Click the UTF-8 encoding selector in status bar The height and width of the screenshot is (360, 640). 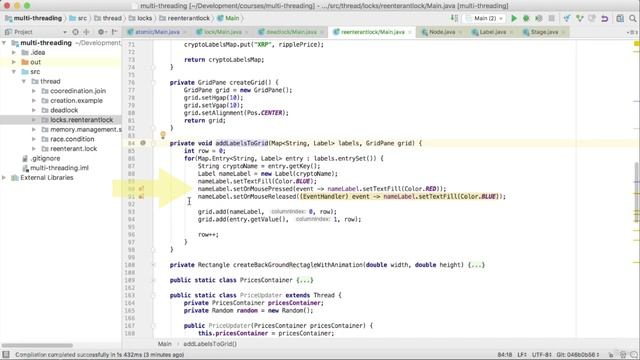click(x=542, y=355)
